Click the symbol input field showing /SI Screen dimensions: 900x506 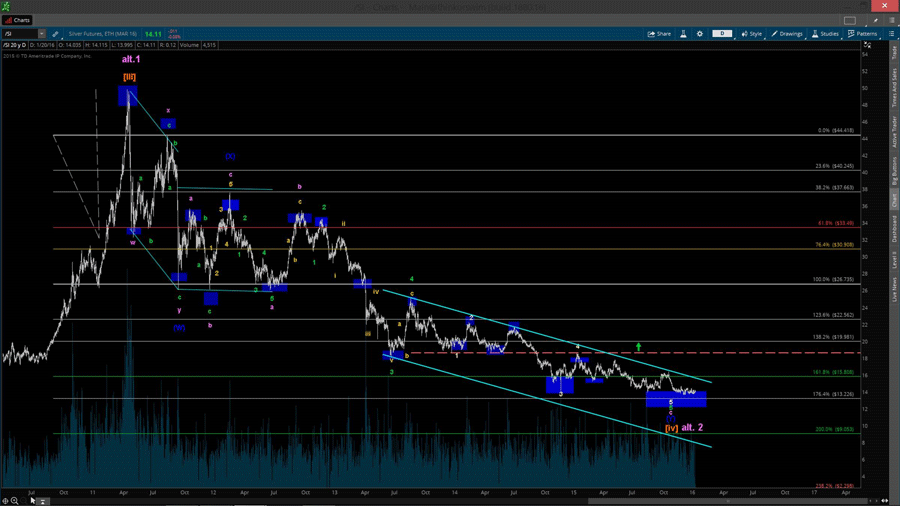20,34
